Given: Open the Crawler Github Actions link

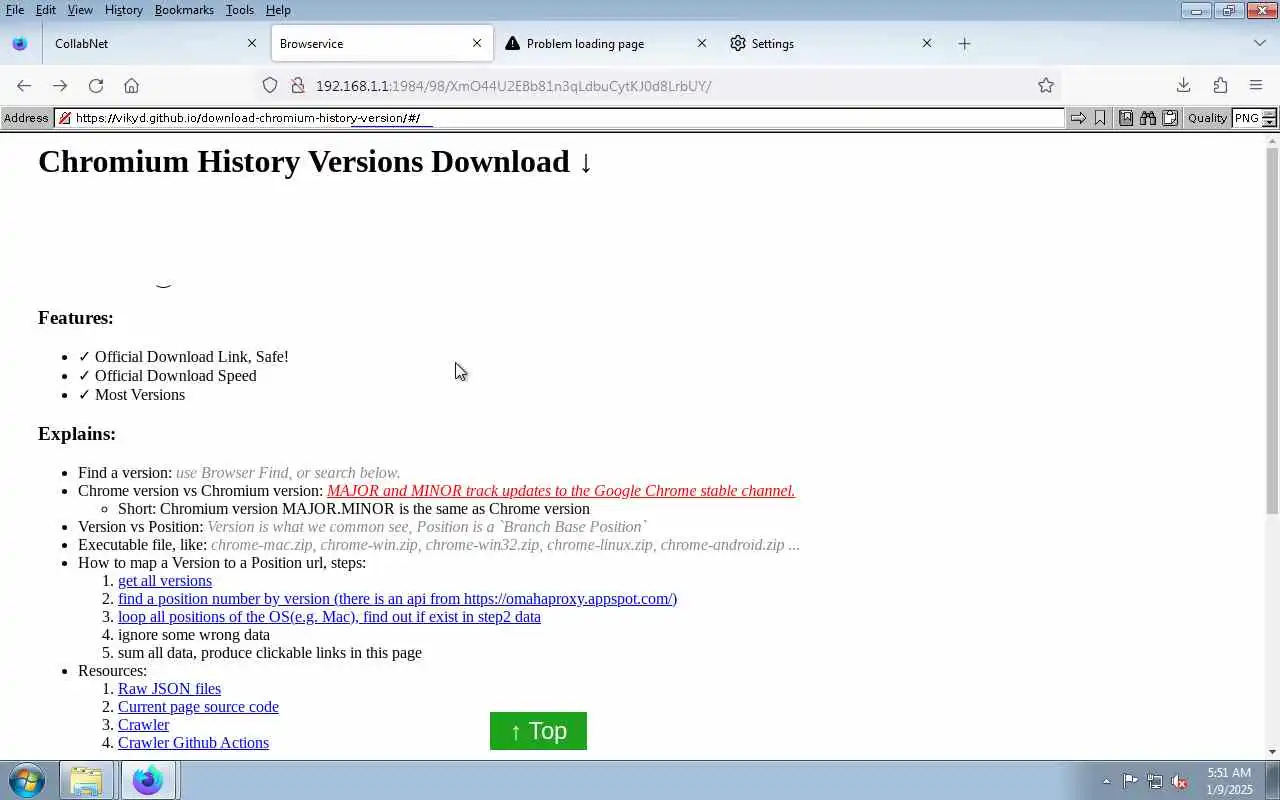Looking at the screenshot, I should point(193,743).
